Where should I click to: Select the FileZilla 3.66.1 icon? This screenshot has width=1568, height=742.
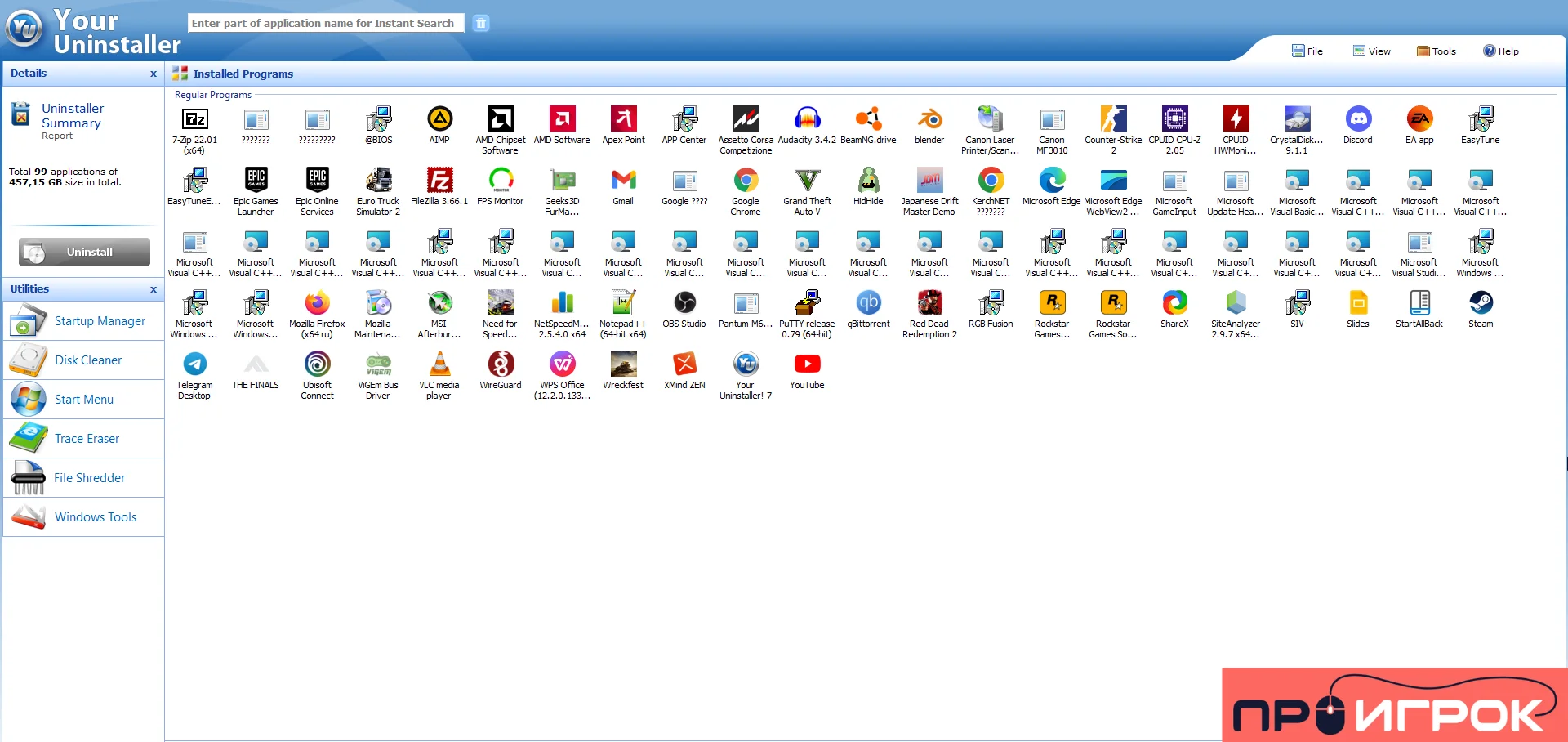point(439,180)
